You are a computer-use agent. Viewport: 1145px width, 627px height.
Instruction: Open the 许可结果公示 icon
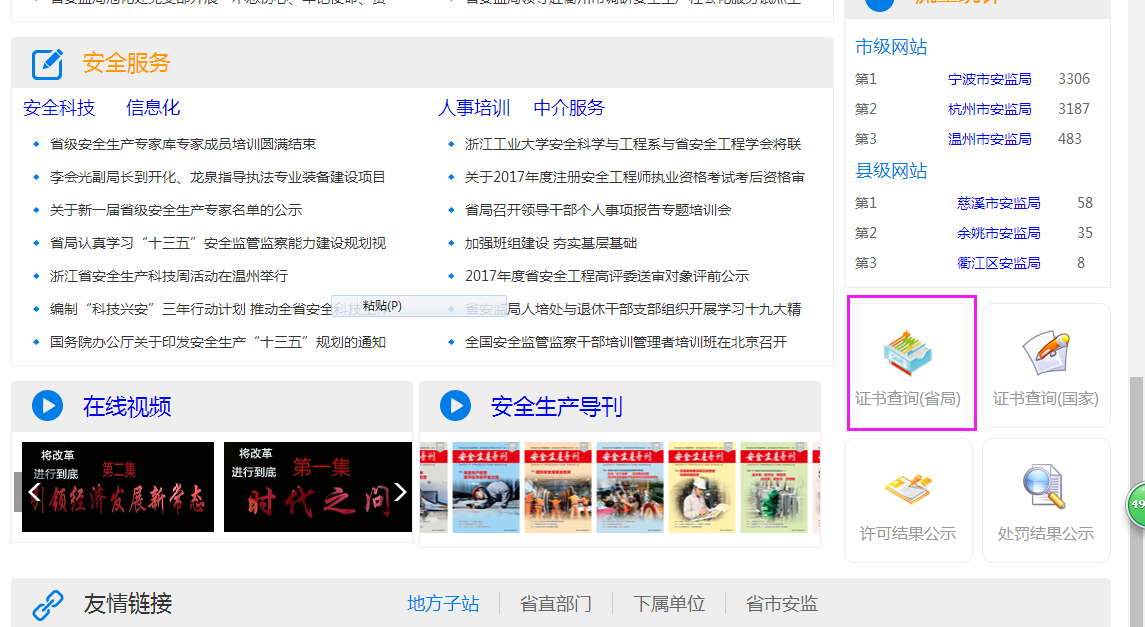[908, 488]
